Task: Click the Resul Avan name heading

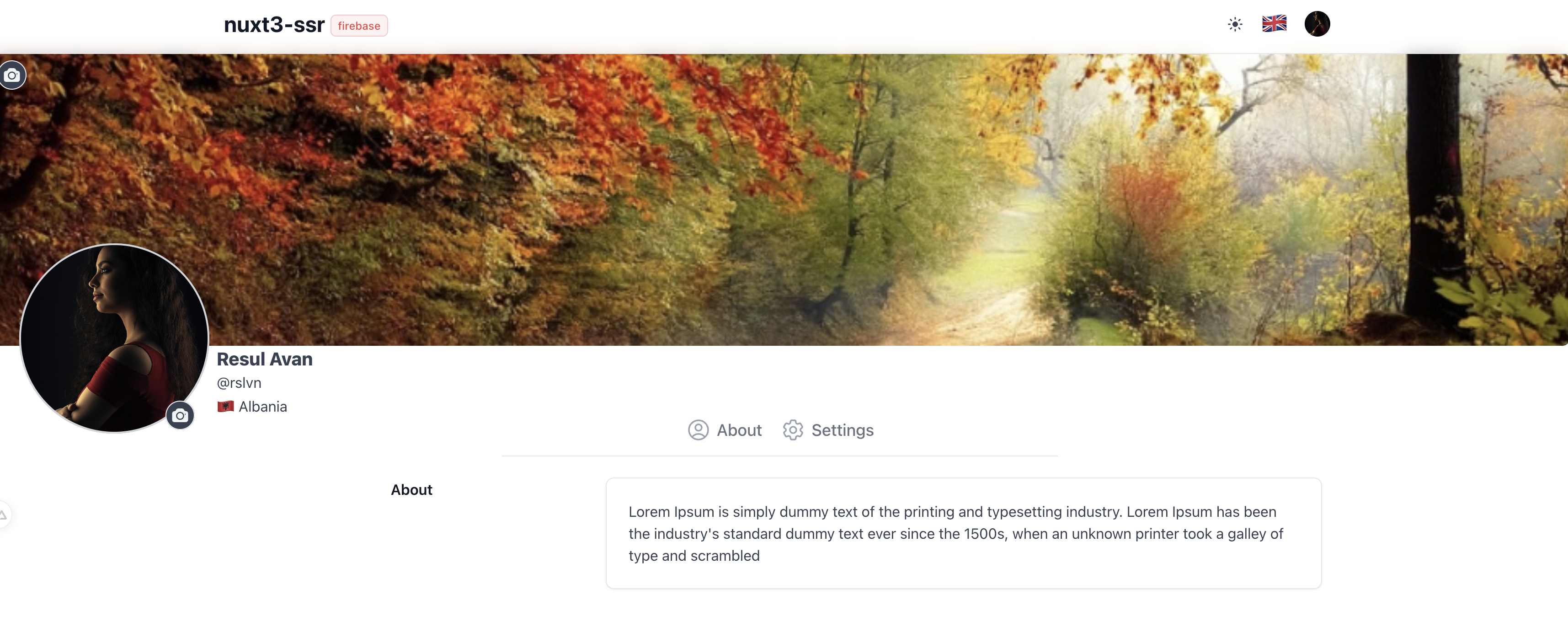Action: pyautogui.click(x=265, y=359)
